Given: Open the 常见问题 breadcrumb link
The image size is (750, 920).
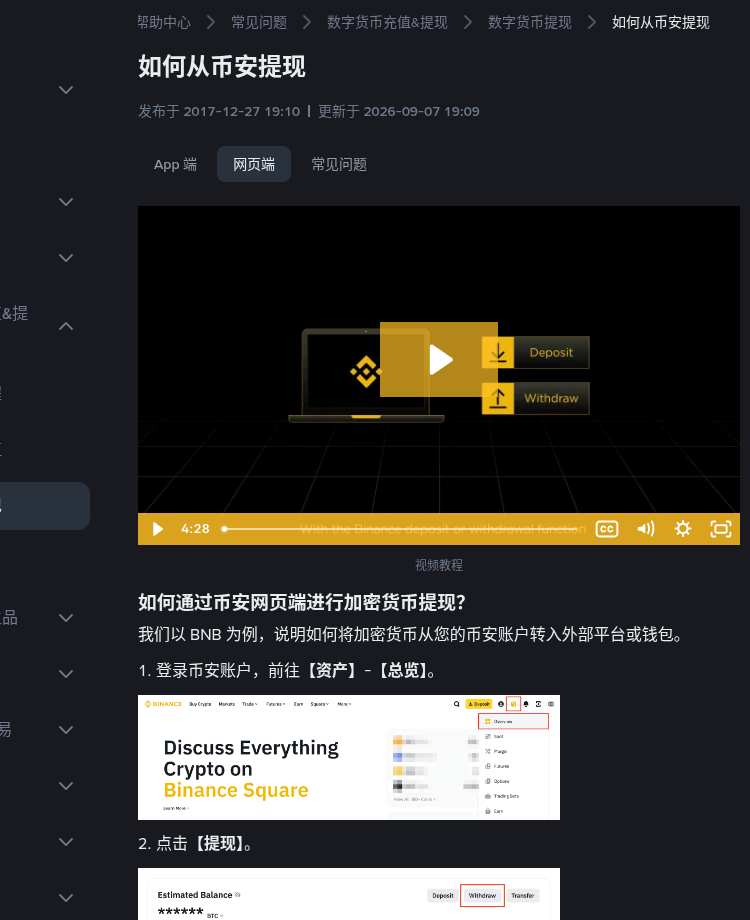Looking at the screenshot, I should 259,22.
